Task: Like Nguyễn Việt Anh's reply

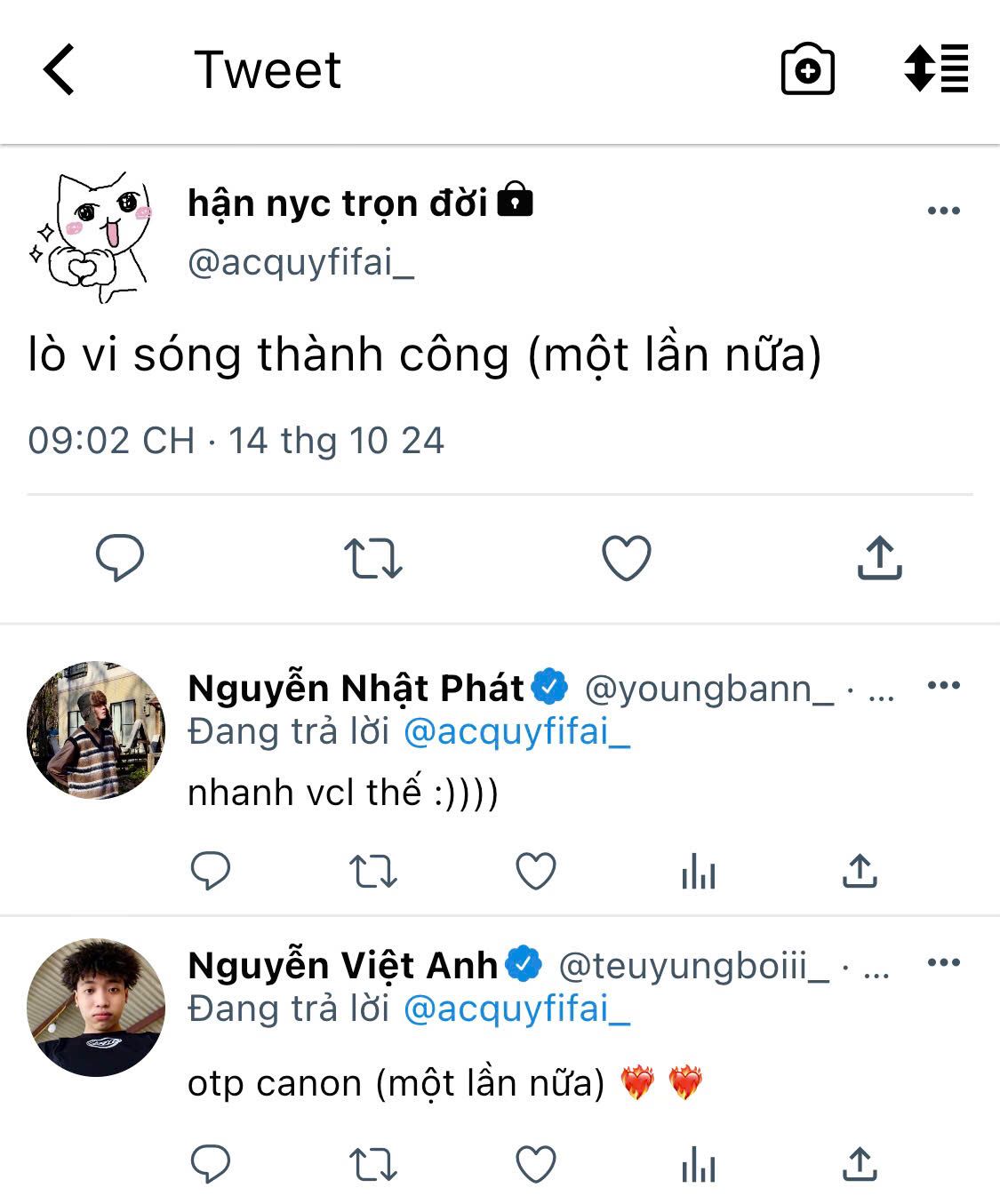Action: (536, 1164)
